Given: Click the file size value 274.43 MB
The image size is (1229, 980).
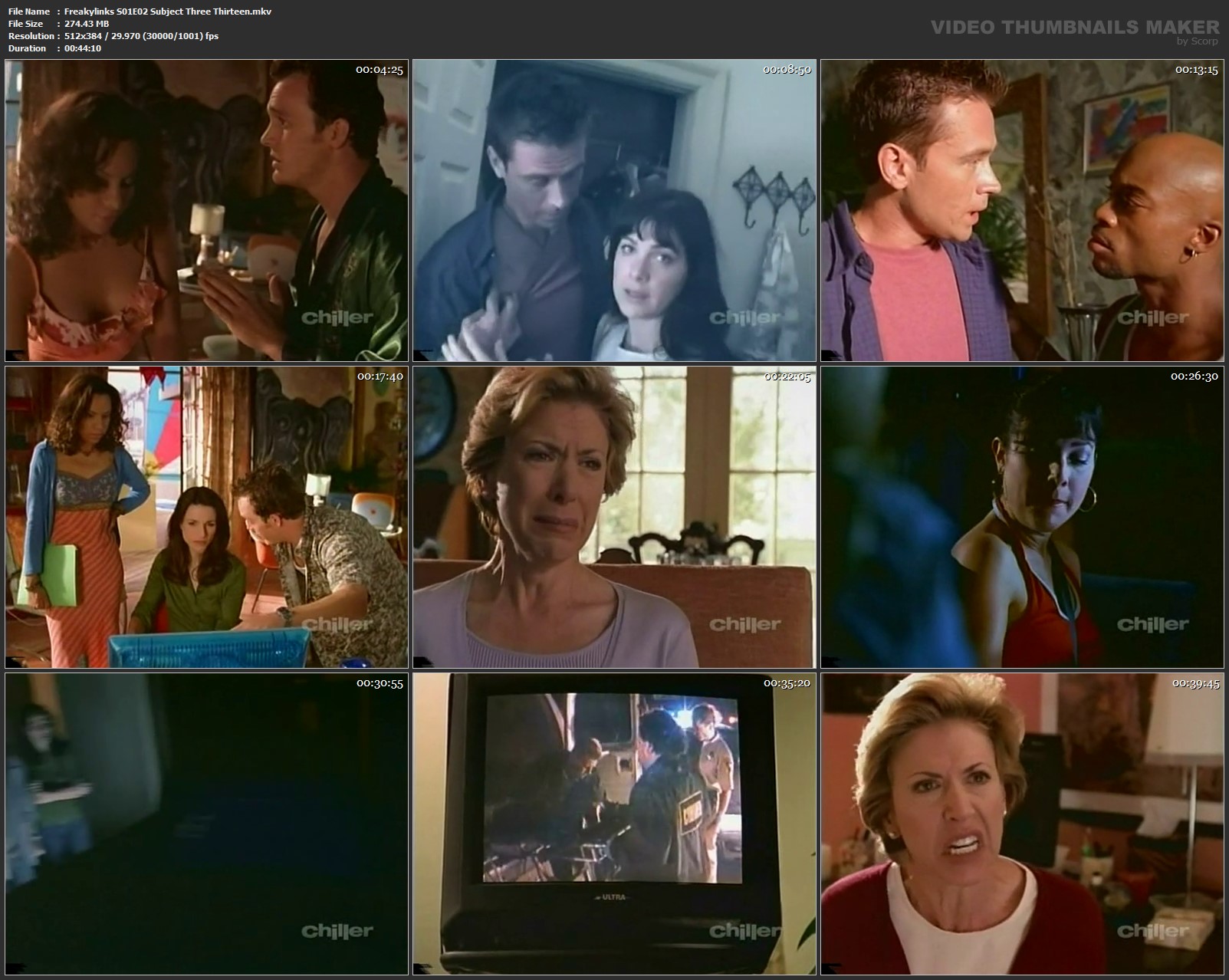Looking at the screenshot, I should tap(87, 24).
